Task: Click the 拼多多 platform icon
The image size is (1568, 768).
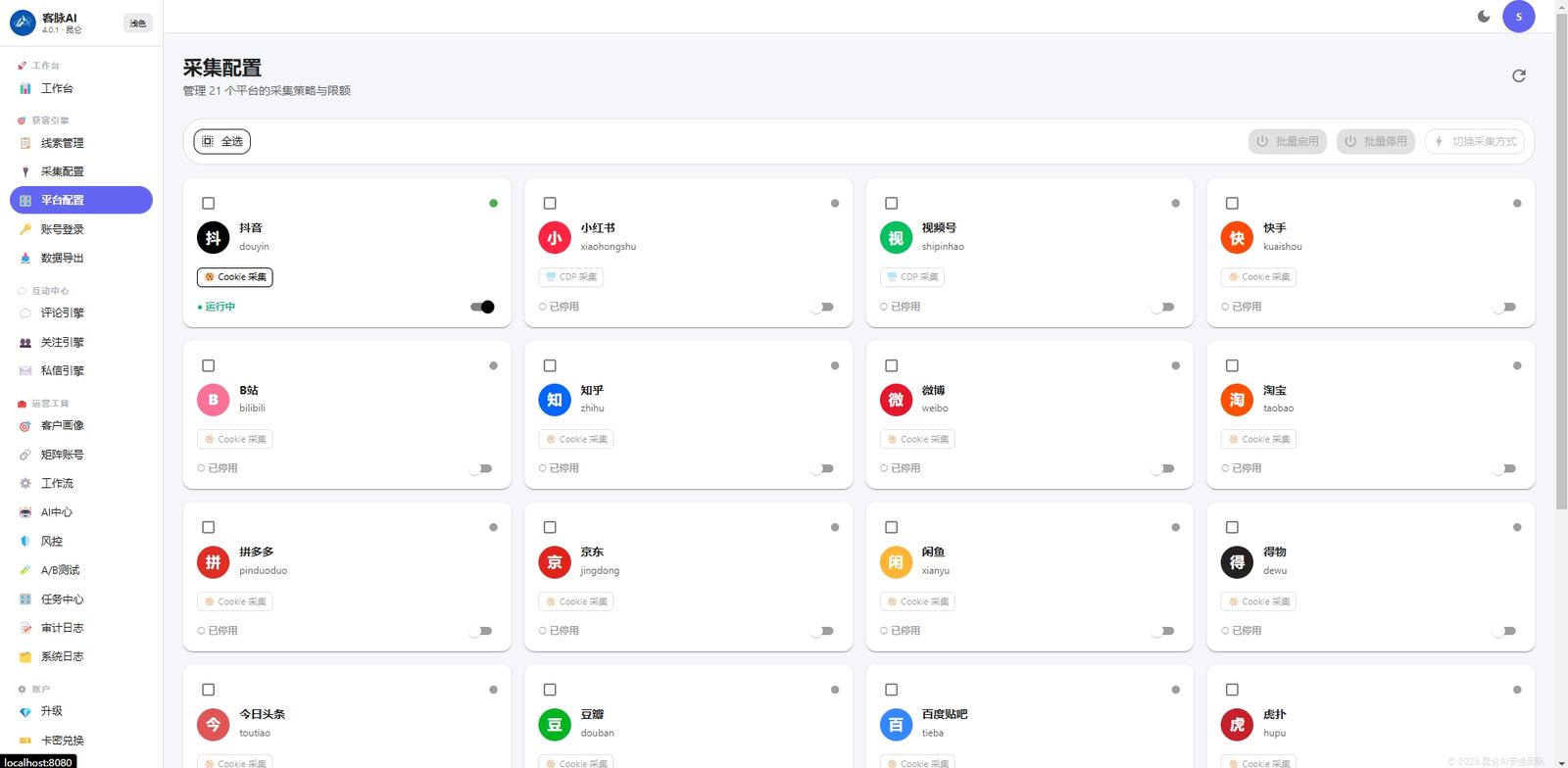Action: coord(214,561)
